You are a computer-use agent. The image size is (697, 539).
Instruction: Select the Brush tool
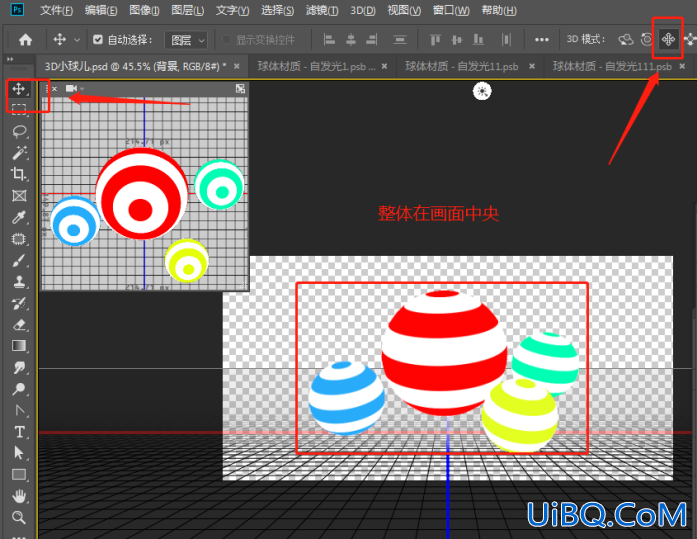click(19, 260)
